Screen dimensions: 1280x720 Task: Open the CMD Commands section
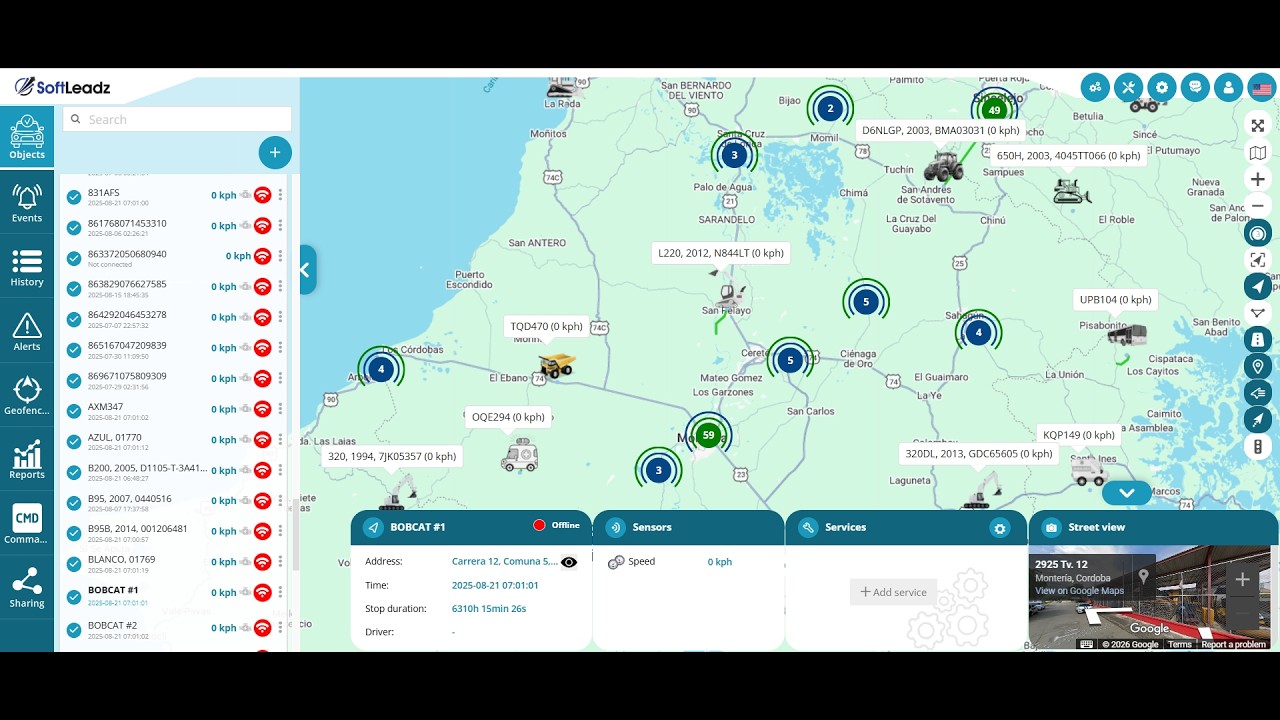[x=27, y=523]
